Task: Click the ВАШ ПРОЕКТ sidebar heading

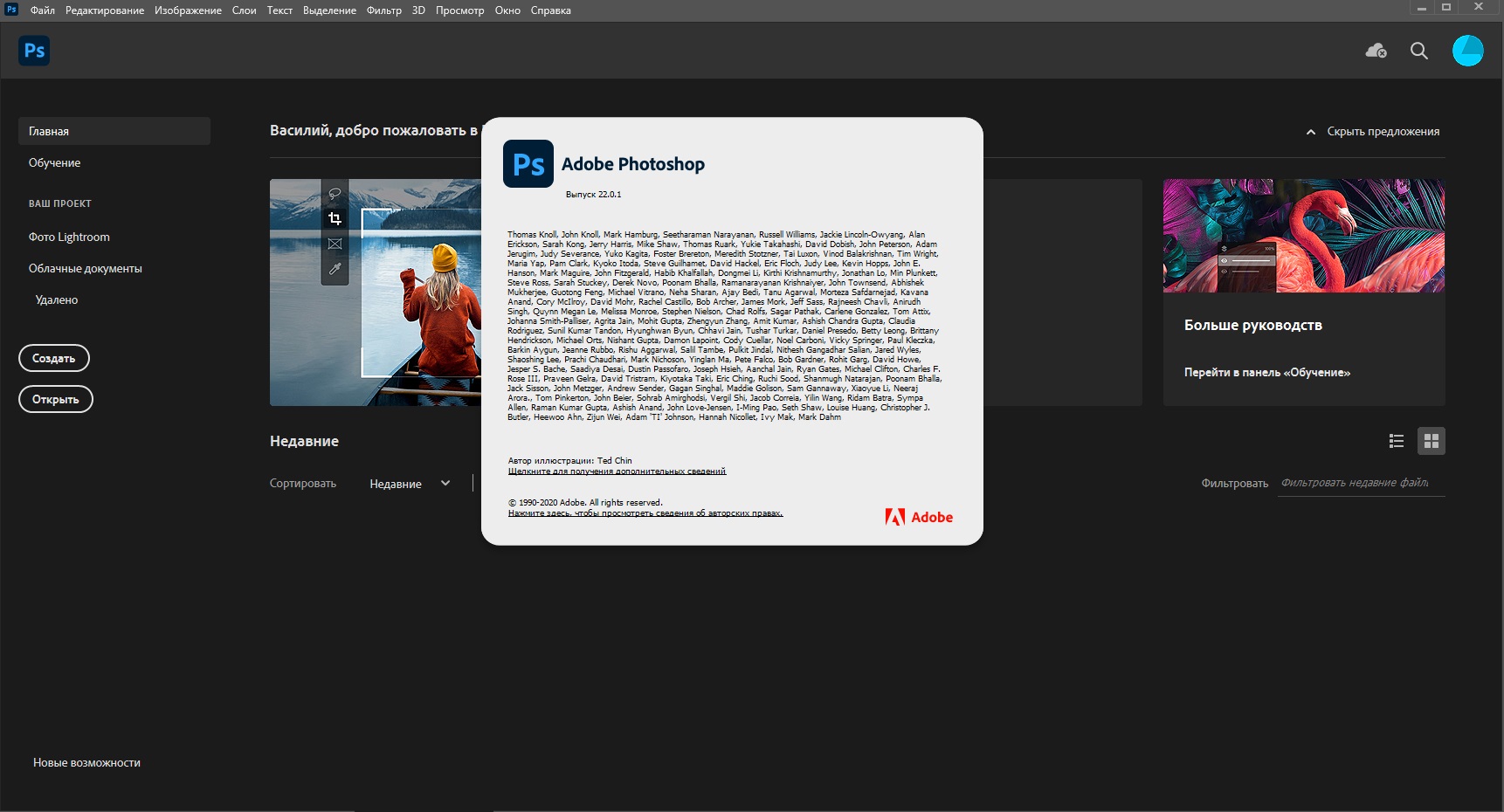Action: click(x=60, y=203)
